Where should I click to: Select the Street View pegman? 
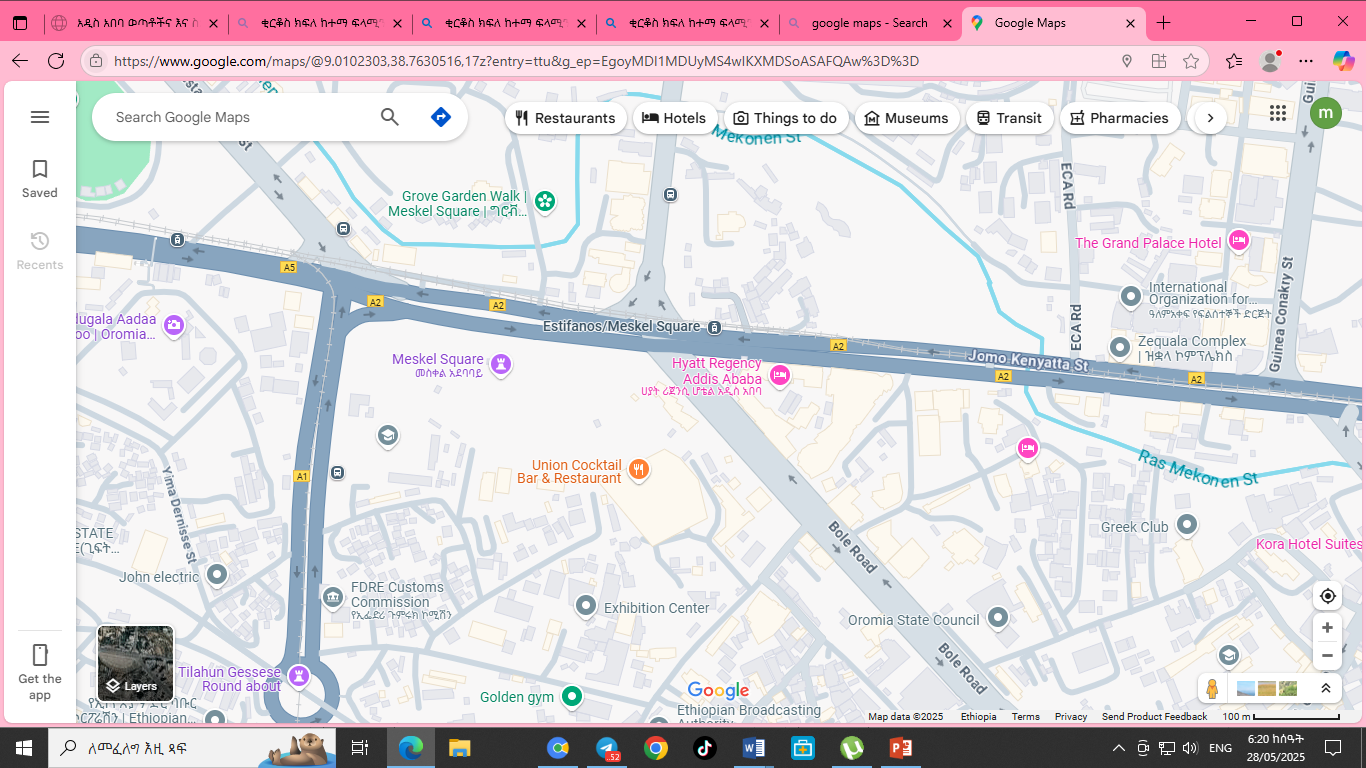click(1212, 688)
